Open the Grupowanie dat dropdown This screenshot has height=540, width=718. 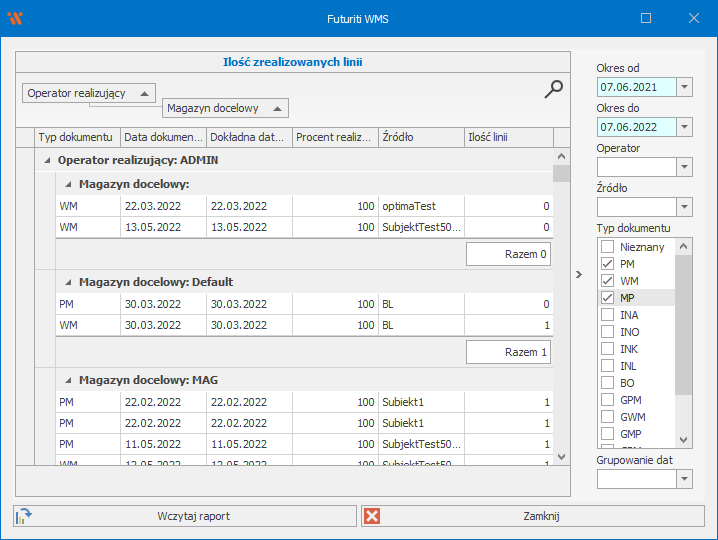pyautogui.click(x=684, y=479)
